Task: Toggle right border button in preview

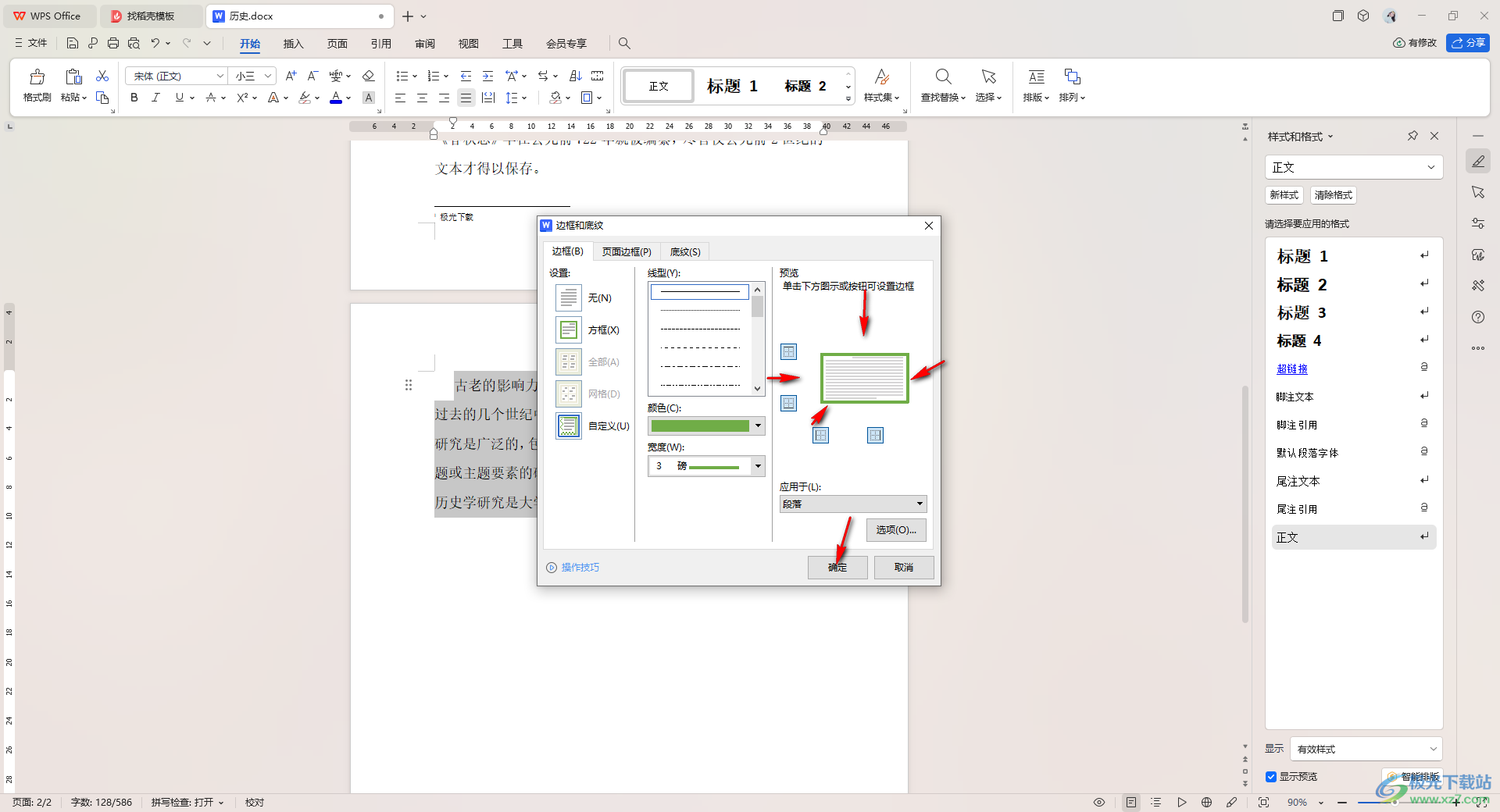Action: point(875,435)
